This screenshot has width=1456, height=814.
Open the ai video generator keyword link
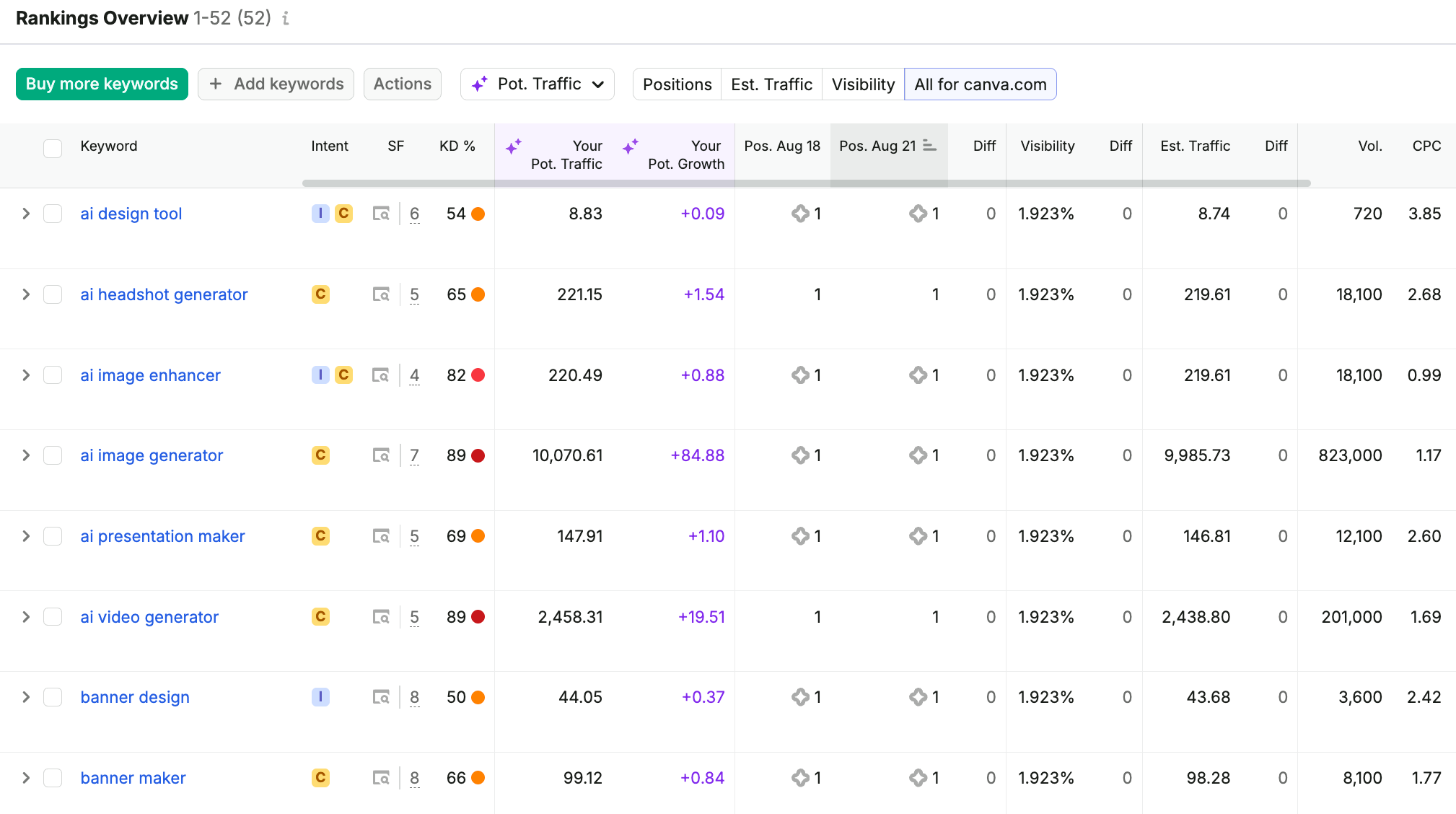coord(149,617)
